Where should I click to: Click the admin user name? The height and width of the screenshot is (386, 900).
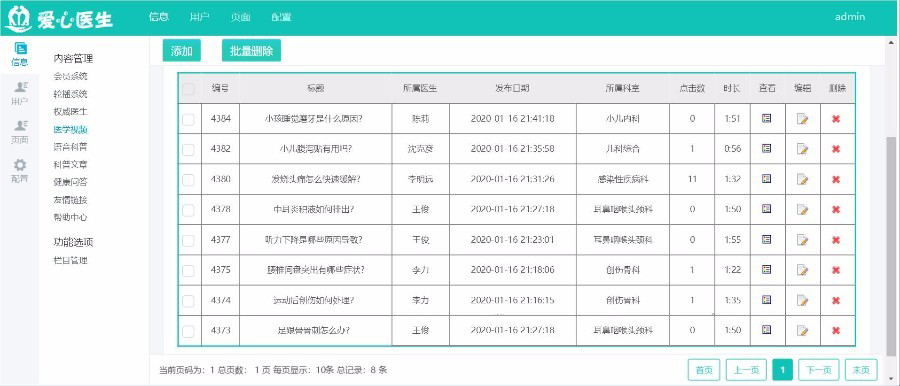point(849,17)
